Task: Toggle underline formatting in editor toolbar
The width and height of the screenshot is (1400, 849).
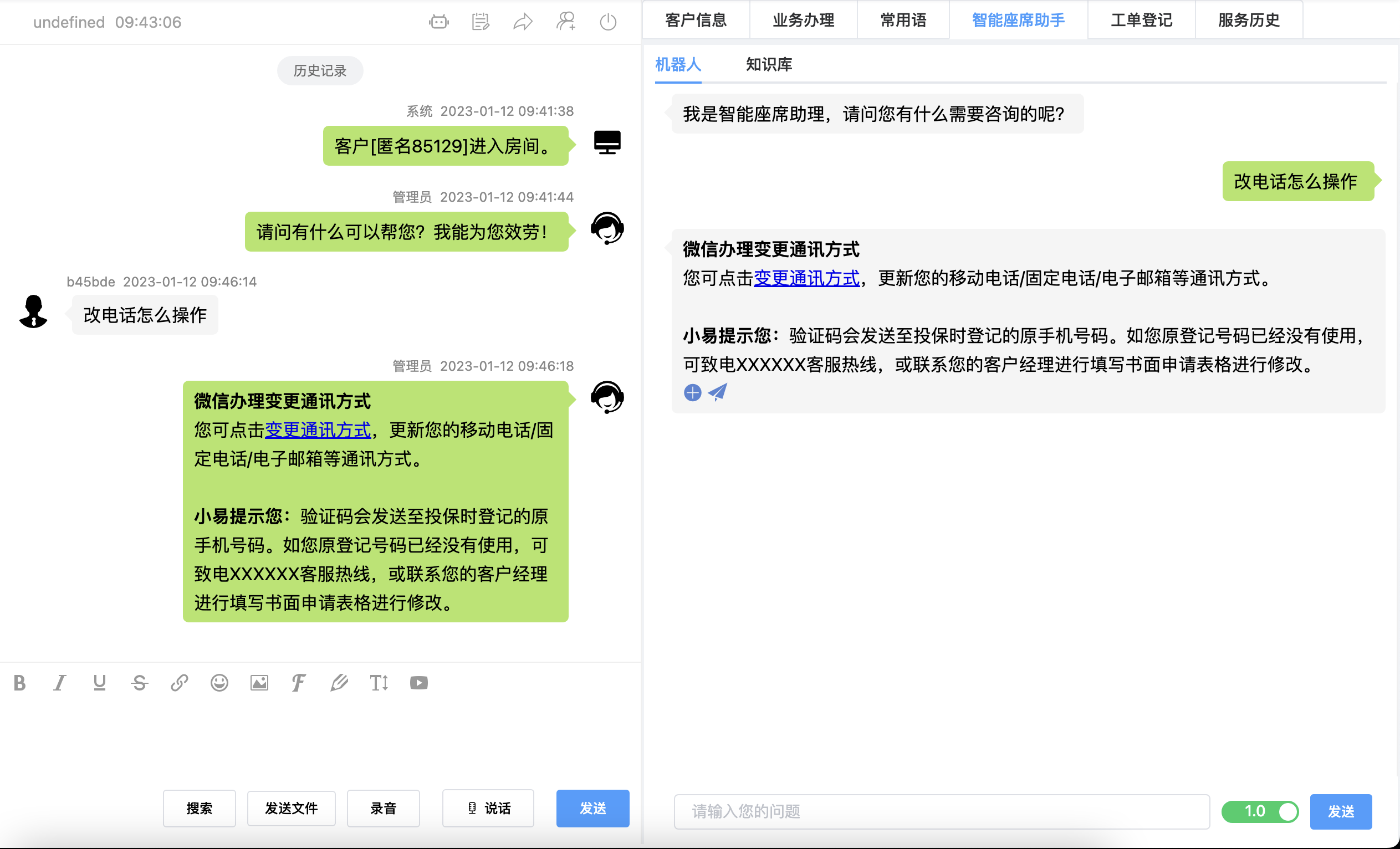Action: (99, 683)
